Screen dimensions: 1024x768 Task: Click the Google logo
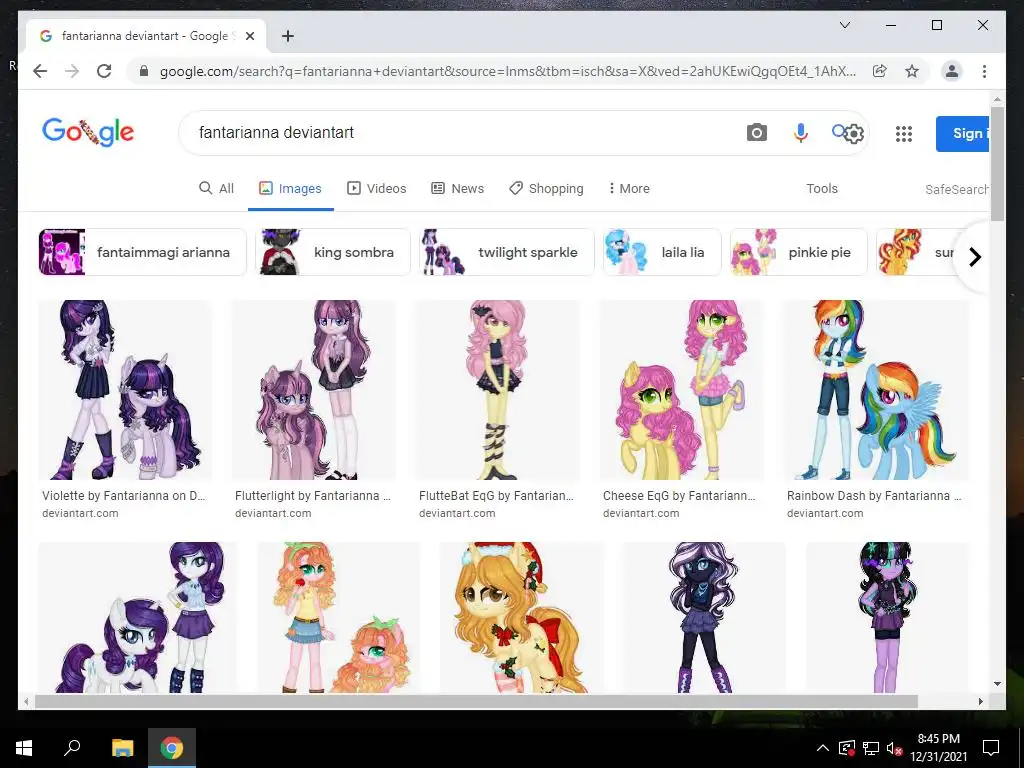coord(88,133)
